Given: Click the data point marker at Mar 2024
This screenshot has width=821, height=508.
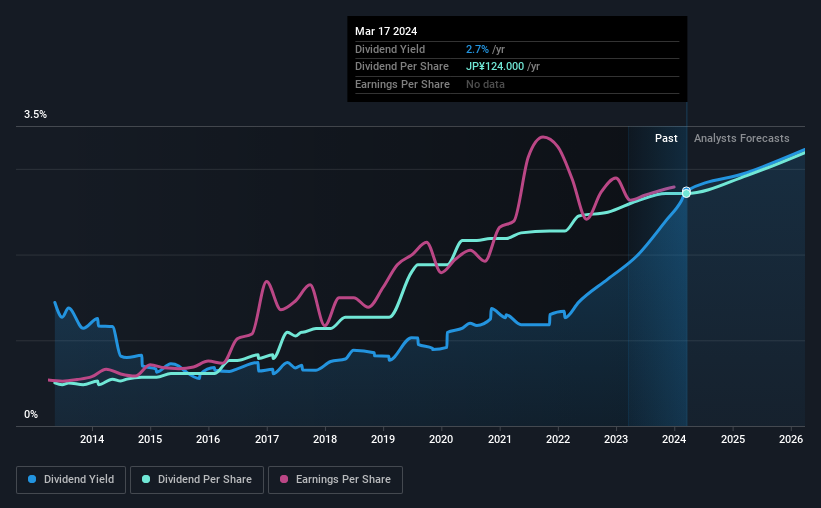Looking at the screenshot, I should tap(686, 192).
